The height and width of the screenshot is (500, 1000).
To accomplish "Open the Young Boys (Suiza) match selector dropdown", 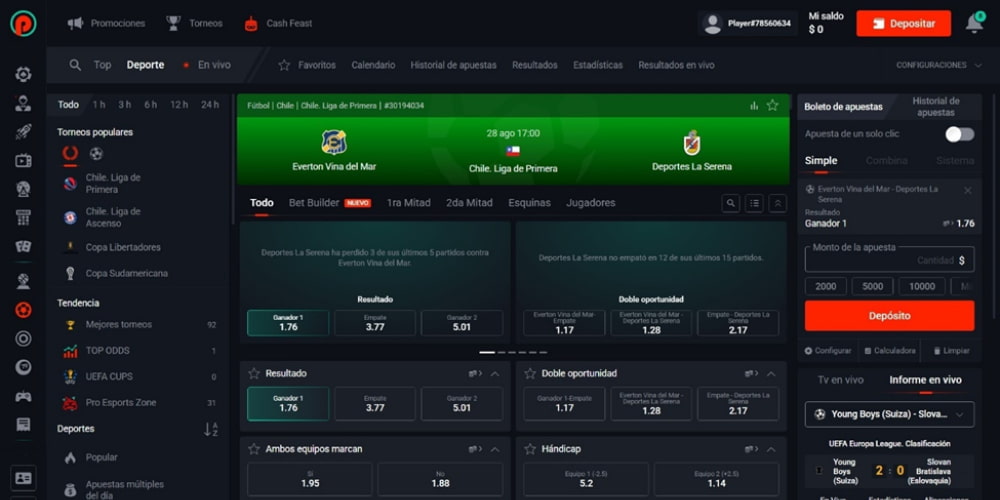I will click(889, 415).
